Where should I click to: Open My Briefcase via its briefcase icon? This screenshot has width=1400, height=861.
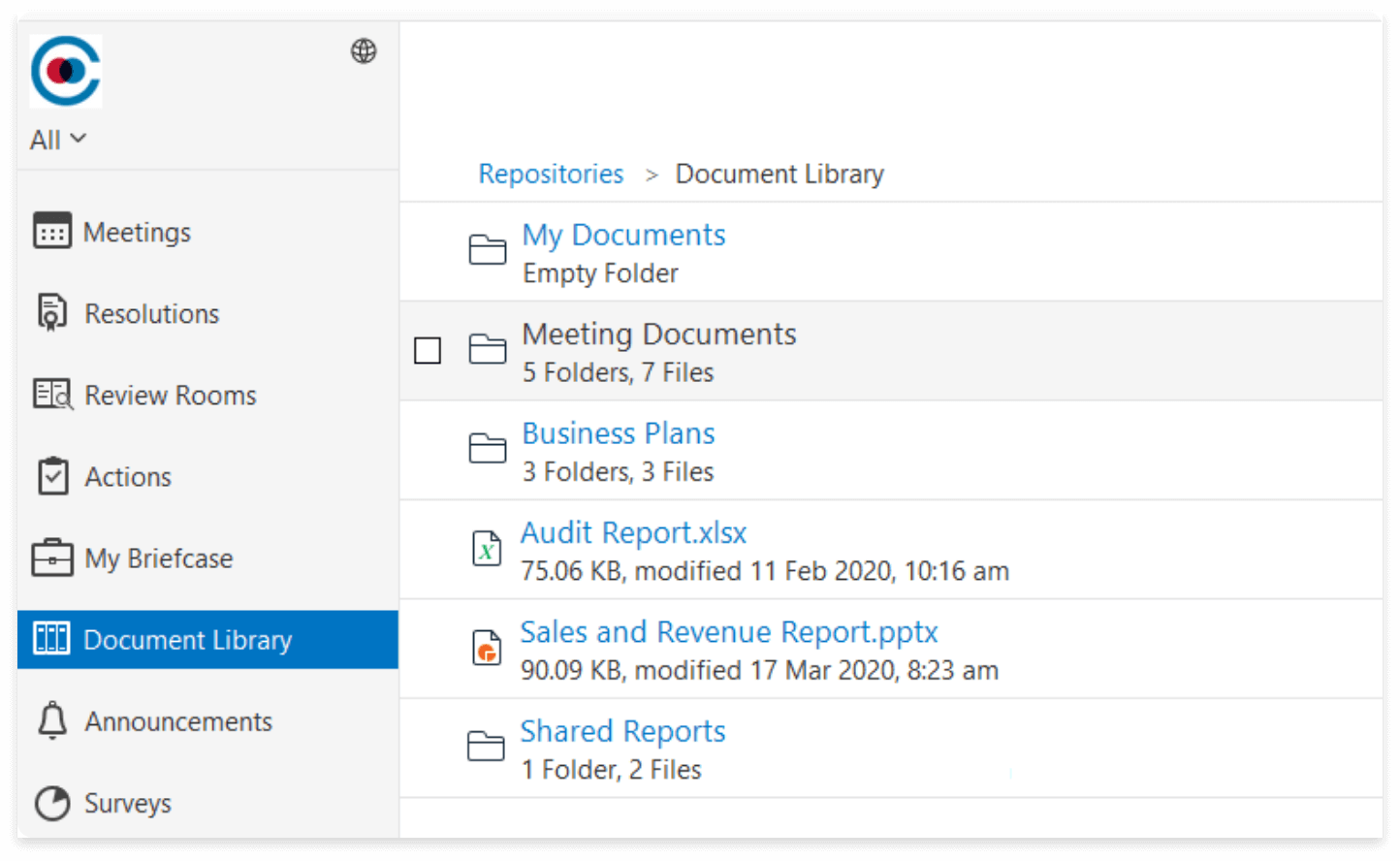[50, 558]
